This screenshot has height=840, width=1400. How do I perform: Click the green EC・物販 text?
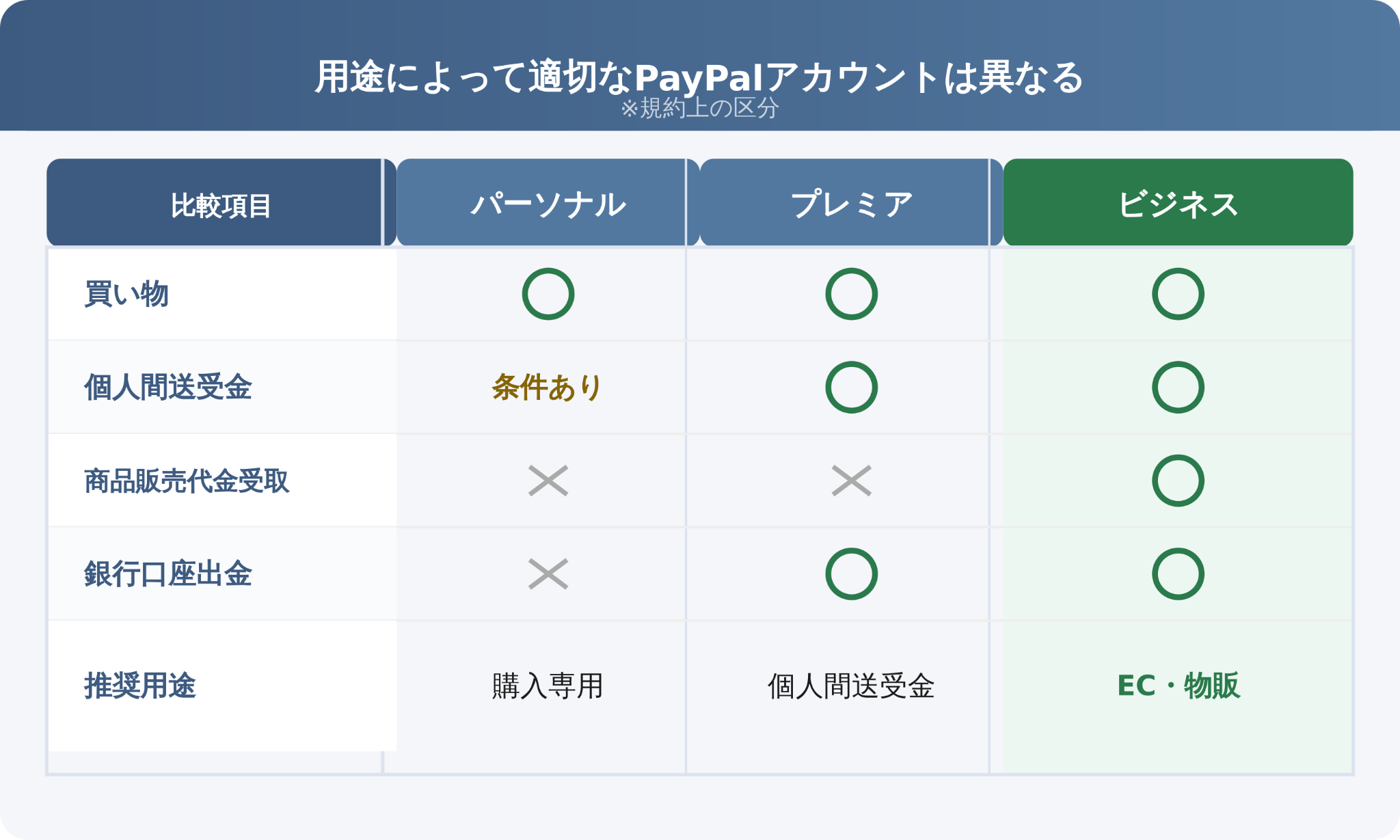click(x=1179, y=686)
